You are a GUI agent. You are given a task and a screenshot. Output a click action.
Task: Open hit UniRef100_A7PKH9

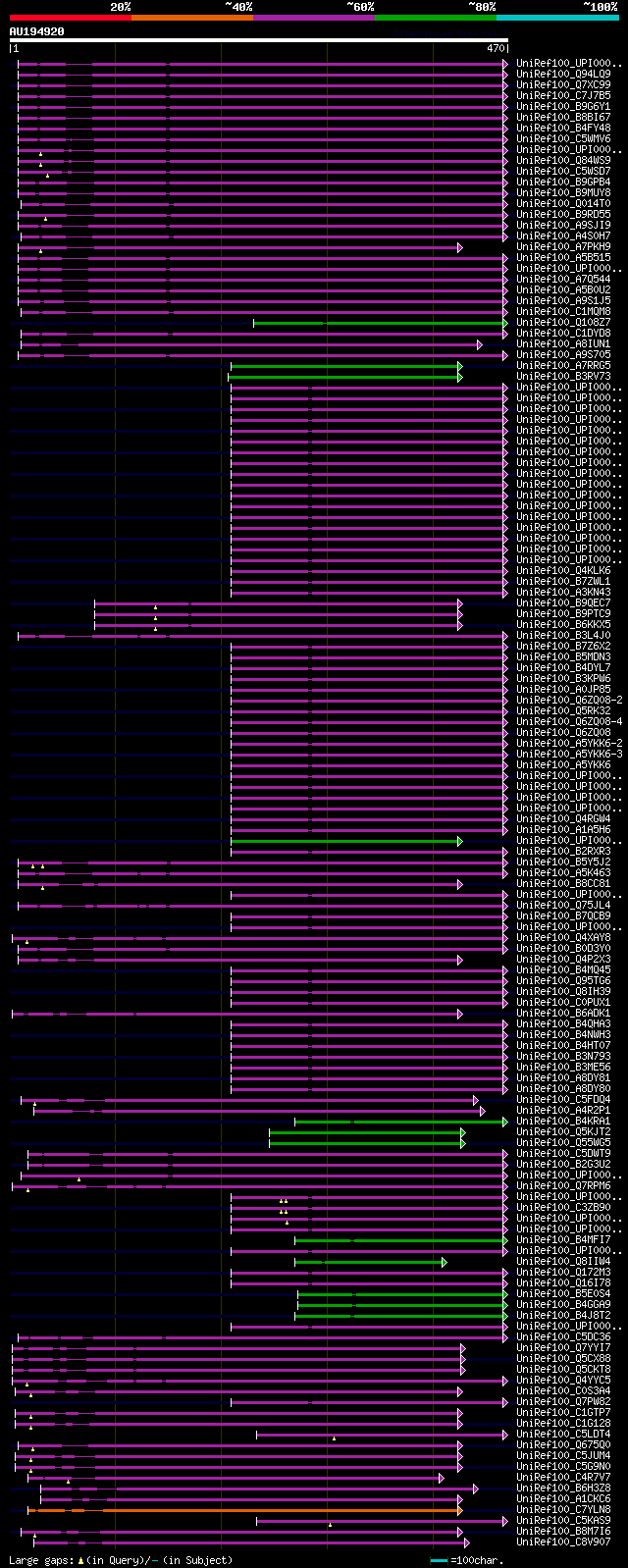(563, 246)
